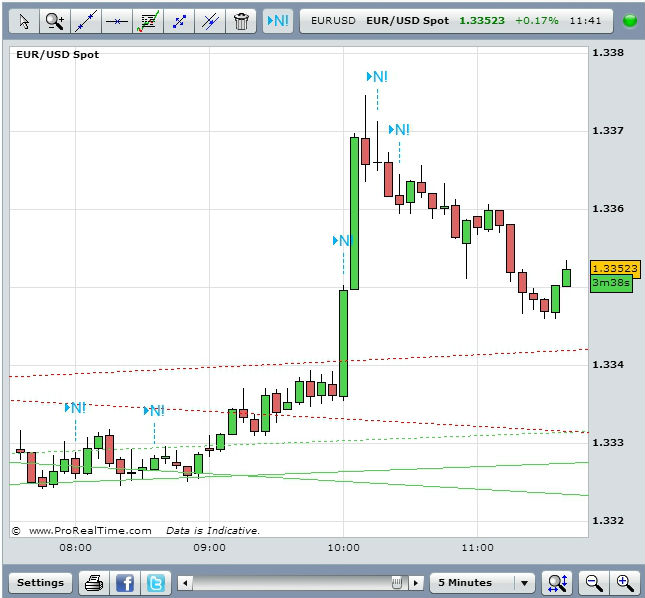
Task: Click the www.ProRealTime.com link text
Action: pyautogui.click(x=90, y=531)
